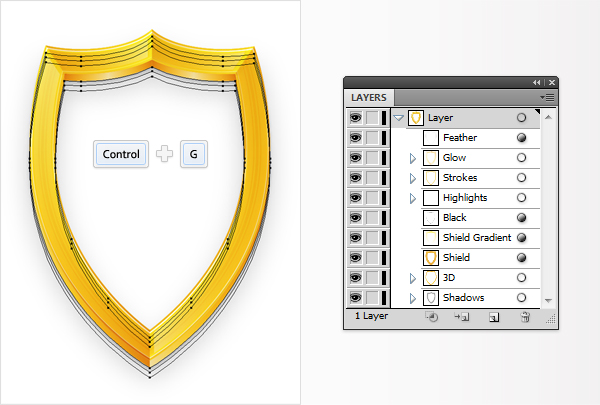The height and width of the screenshot is (405, 600).
Task: Click Create New Sublayer icon
Action: point(462,317)
